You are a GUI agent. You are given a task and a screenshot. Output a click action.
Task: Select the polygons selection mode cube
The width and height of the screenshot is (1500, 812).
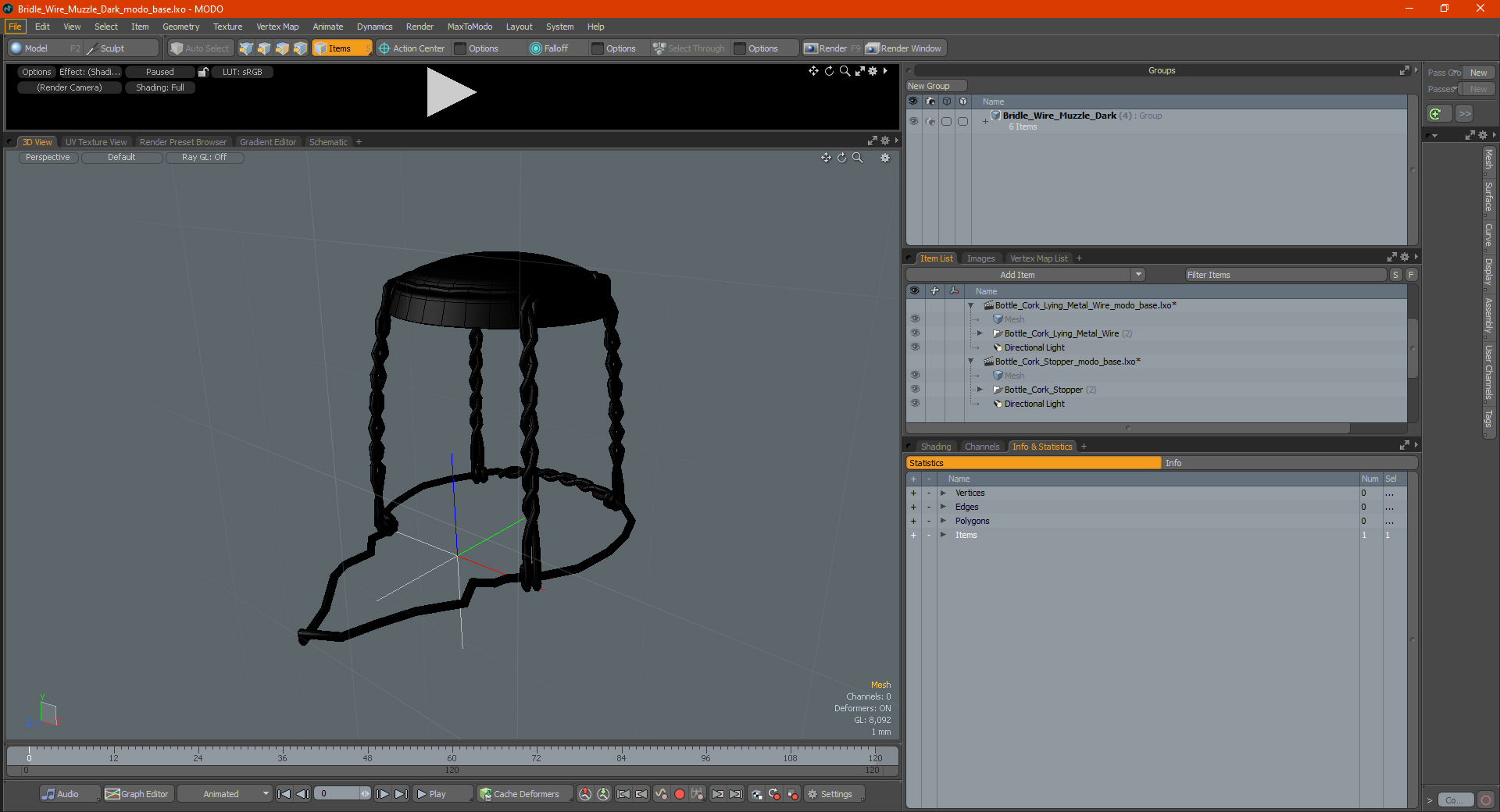point(282,48)
